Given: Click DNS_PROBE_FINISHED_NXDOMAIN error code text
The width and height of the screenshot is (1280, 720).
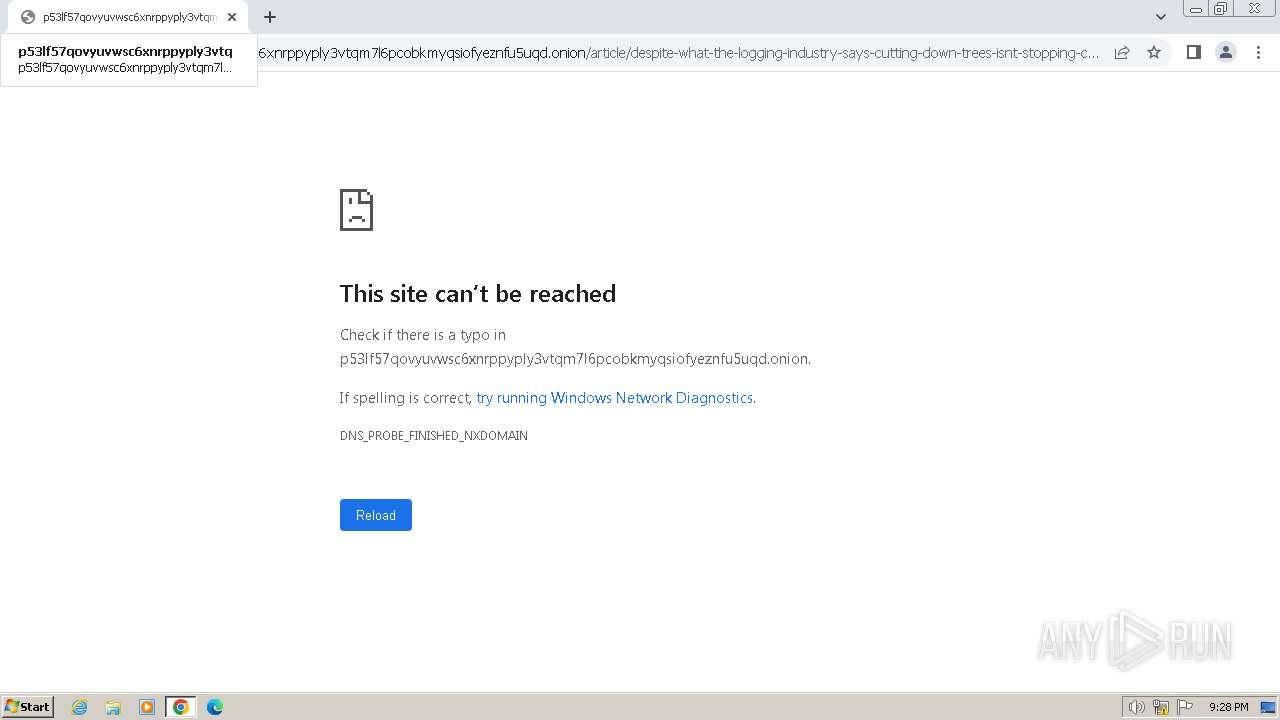Looking at the screenshot, I should (434, 436).
